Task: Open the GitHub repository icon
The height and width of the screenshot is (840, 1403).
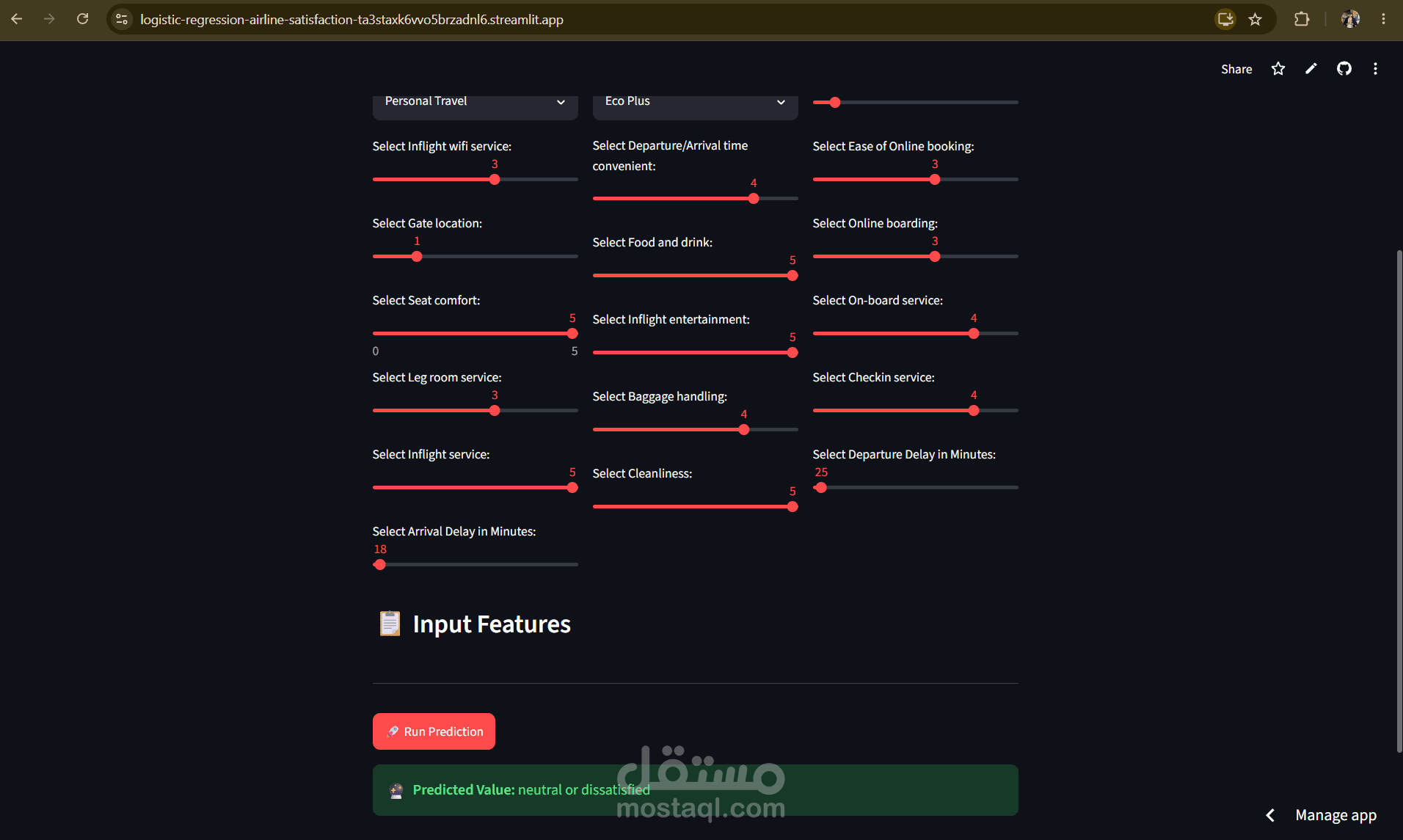Action: (1344, 68)
